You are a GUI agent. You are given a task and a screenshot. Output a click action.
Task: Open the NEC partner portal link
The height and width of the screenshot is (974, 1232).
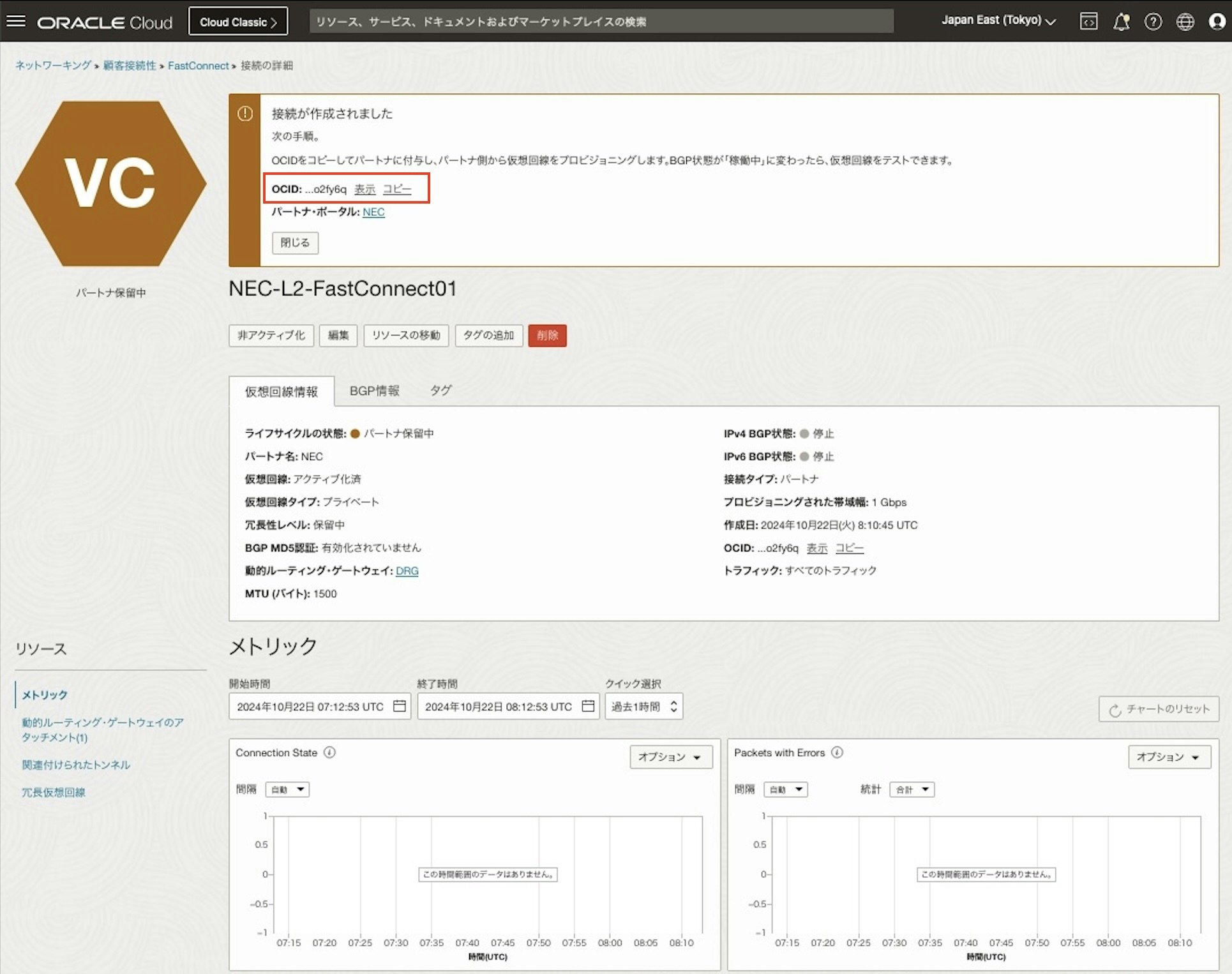373,212
